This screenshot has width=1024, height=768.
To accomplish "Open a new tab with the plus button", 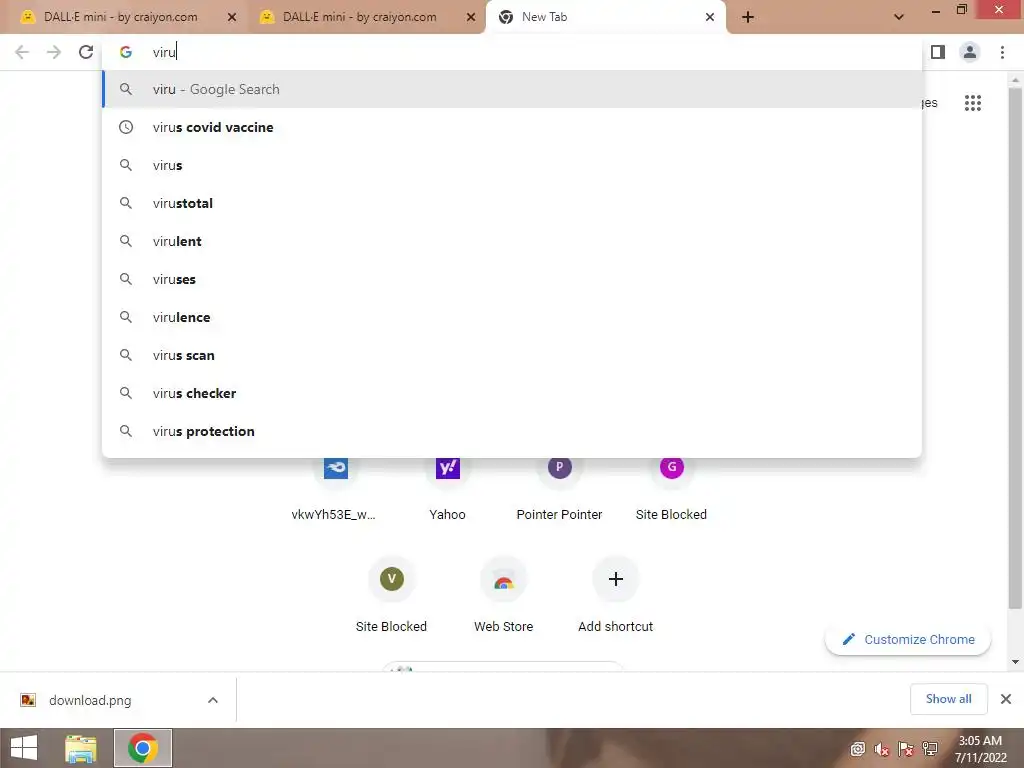I will (x=748, y=18).
